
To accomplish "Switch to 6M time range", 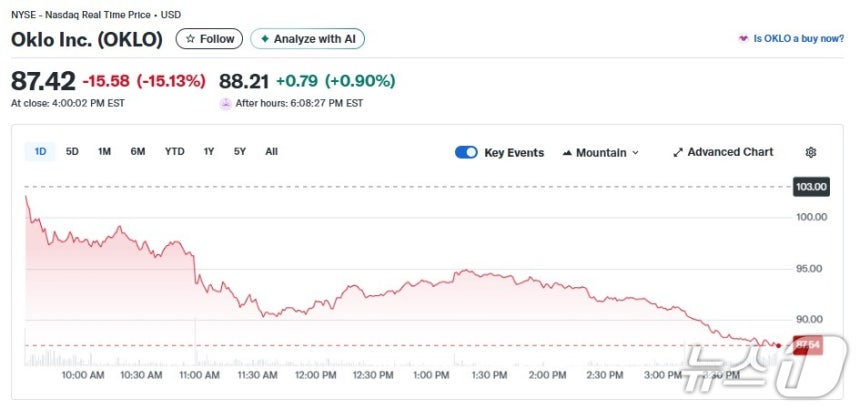I will coord(138,152).
